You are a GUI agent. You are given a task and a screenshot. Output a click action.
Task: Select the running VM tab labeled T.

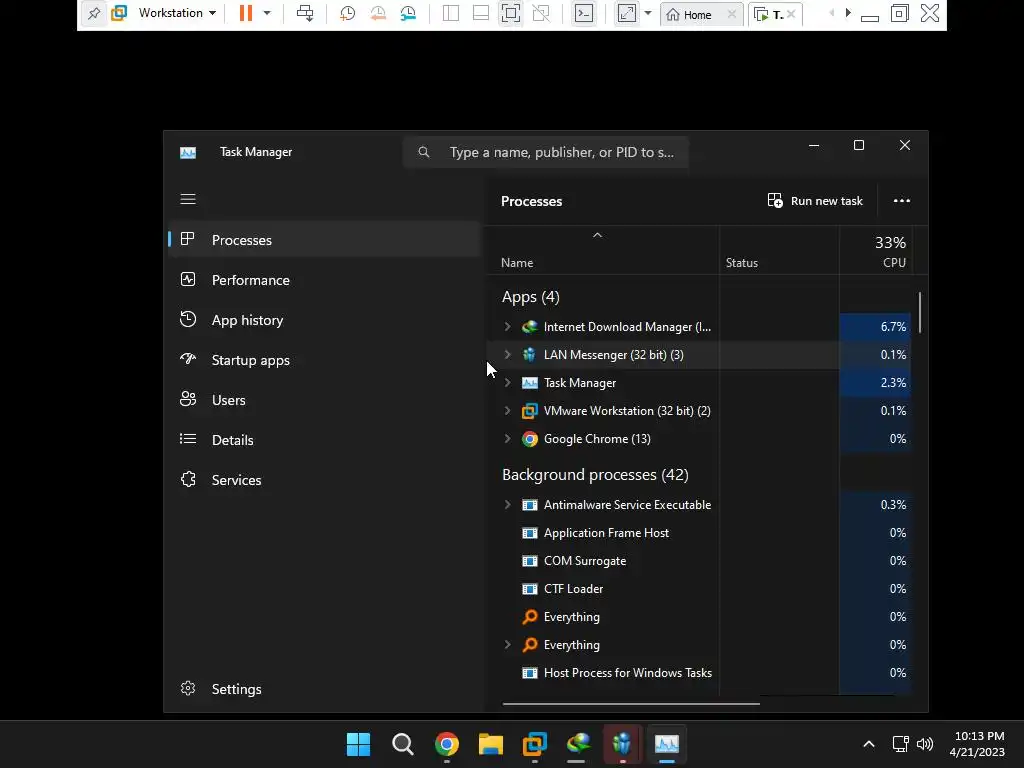tap(769, 14)
